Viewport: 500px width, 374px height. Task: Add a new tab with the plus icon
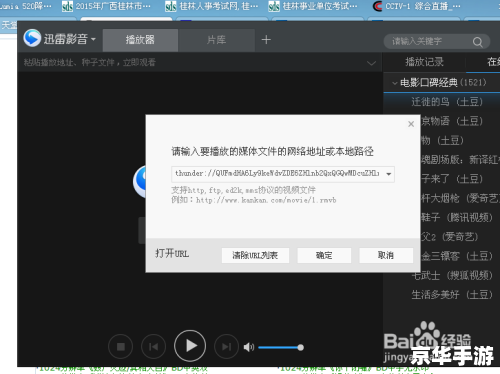(266, 40)
